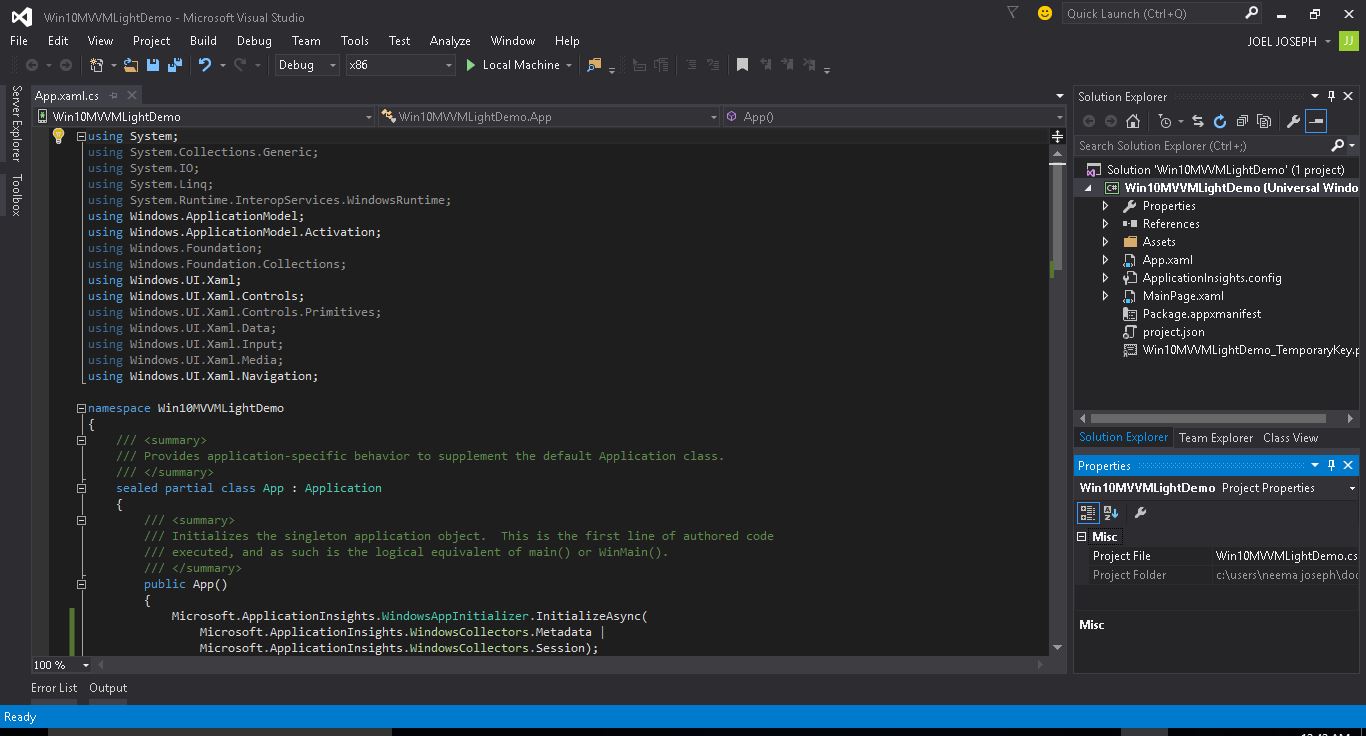Collapse the namespace Win10MVVMLightDemo code block
Viewport: 1366px width, 736px height.
point(81,408)
